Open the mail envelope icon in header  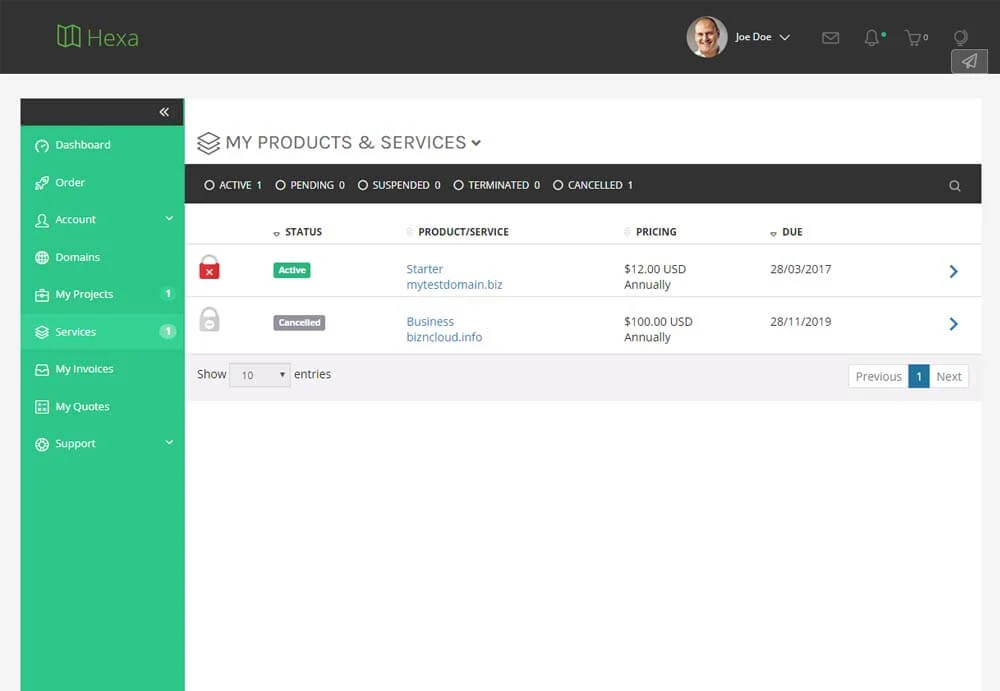(830, 38)
